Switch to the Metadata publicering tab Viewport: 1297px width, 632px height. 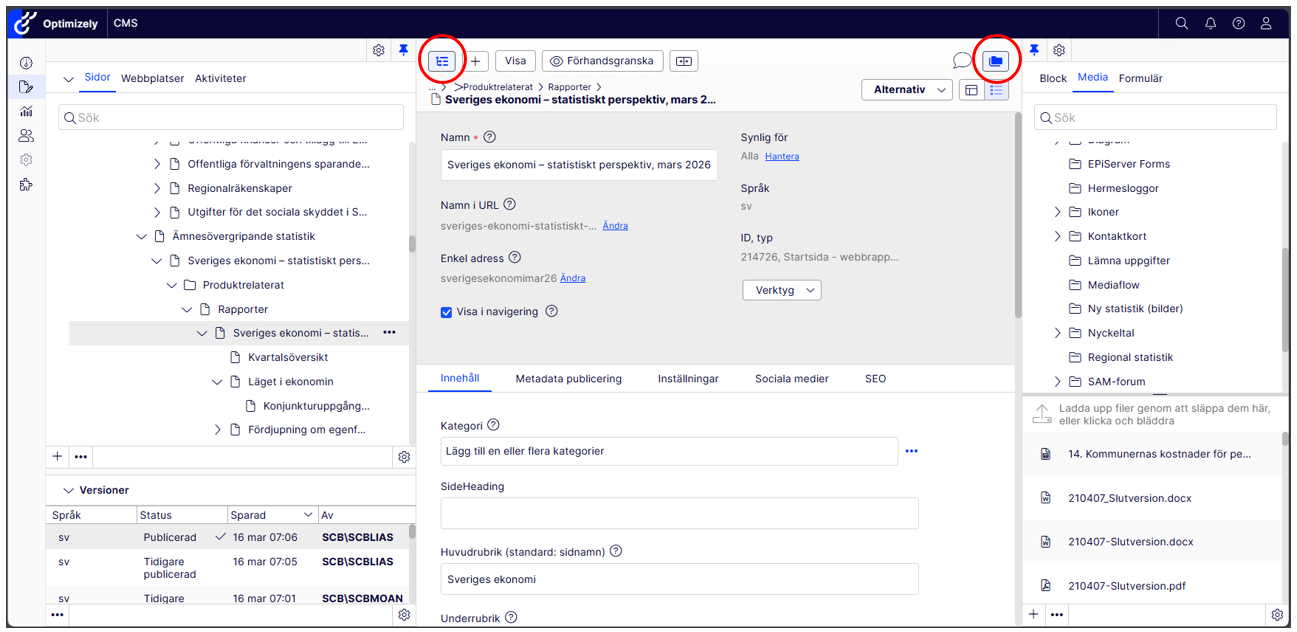point(568,379)
